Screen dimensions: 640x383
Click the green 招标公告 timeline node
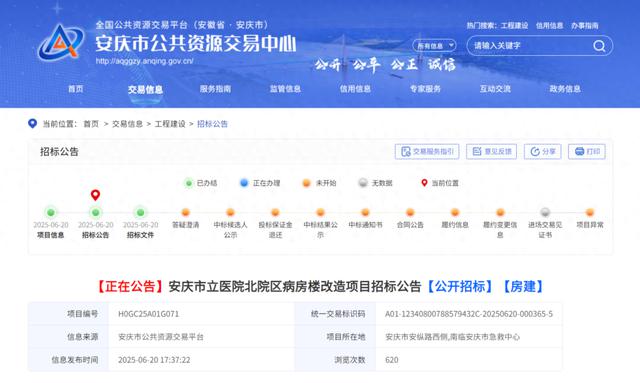click(96, 212)
